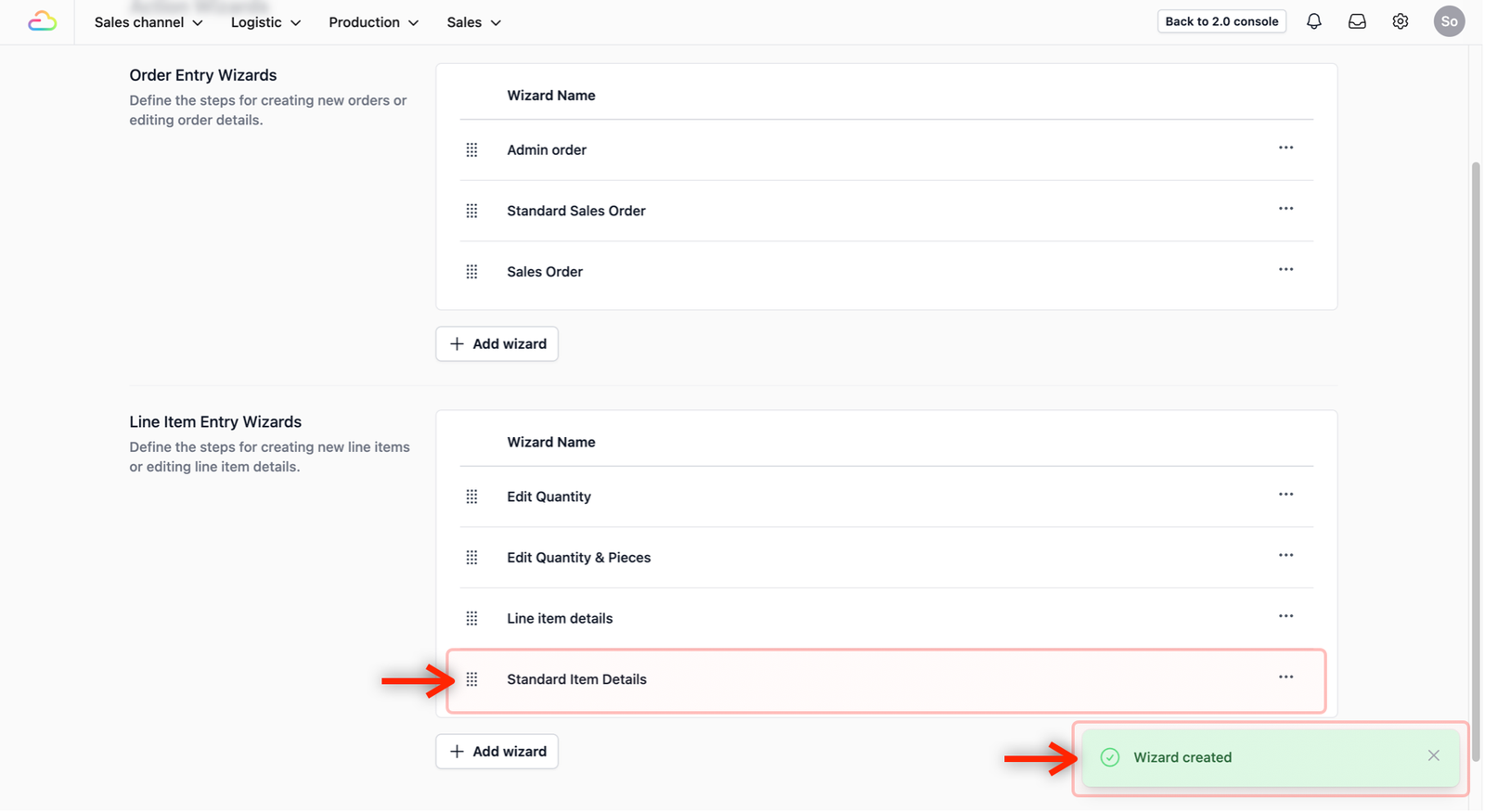Click the cloud logo in the header
Viewport: 1485px width, 812px height.
[42, 21]
